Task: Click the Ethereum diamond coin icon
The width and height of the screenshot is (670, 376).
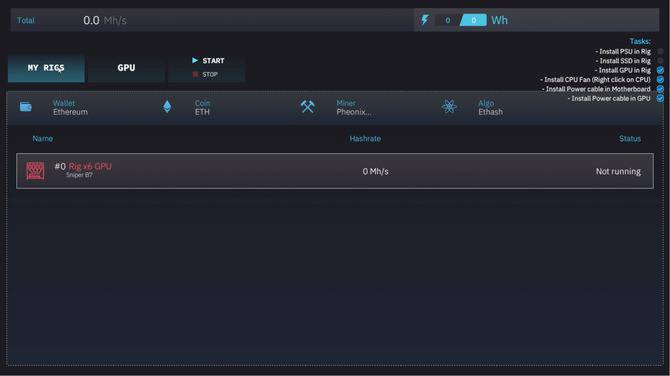Action: pyautogui.click(x=167, y=107)
